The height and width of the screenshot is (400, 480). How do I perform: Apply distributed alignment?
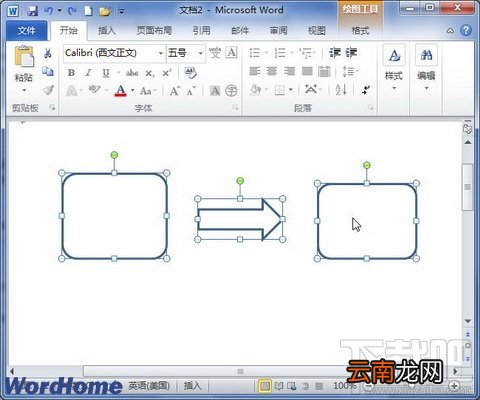pyautogui.click(x=324, y=71)
